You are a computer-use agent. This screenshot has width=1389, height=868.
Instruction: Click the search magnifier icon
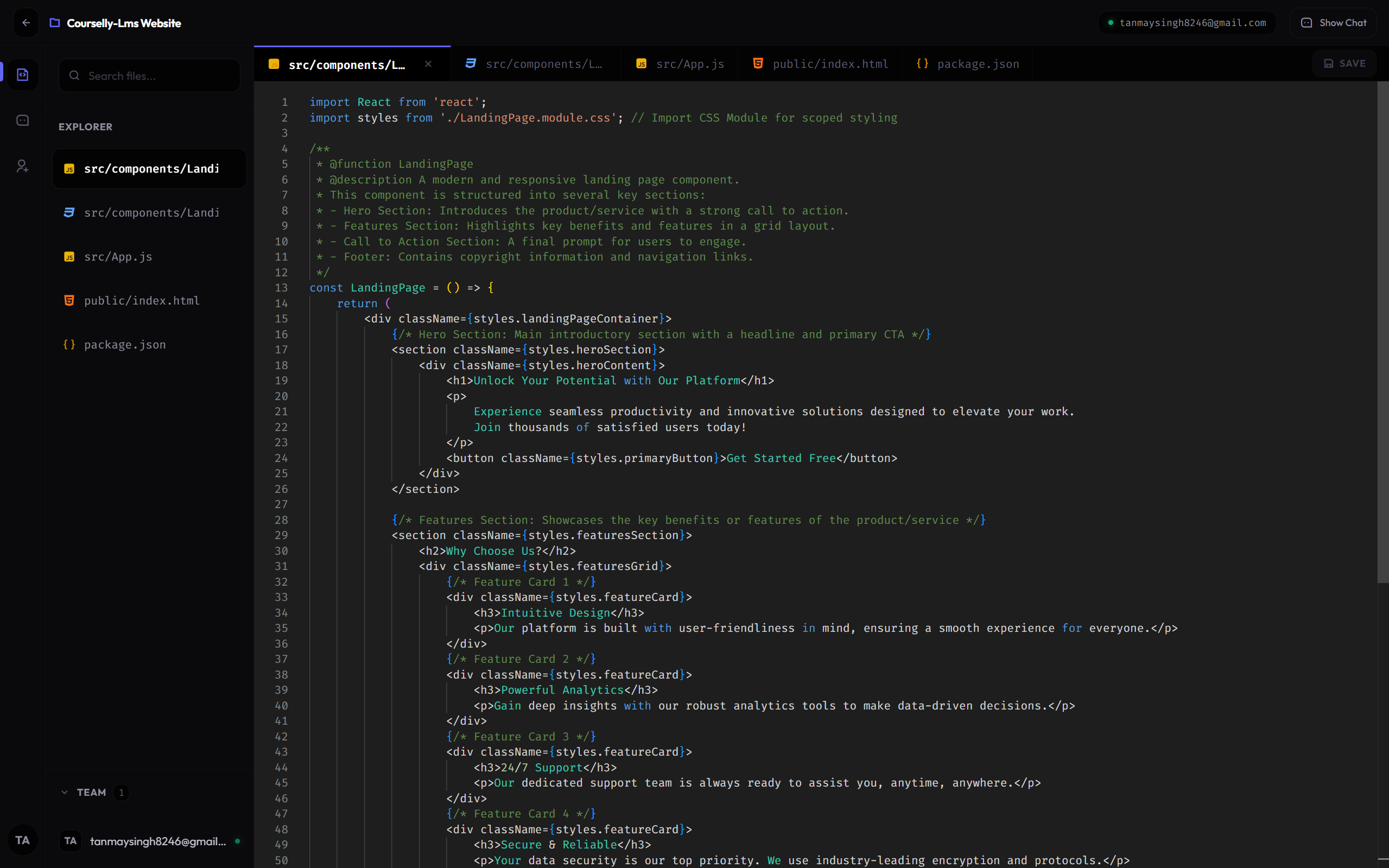[x=74, y=75]
